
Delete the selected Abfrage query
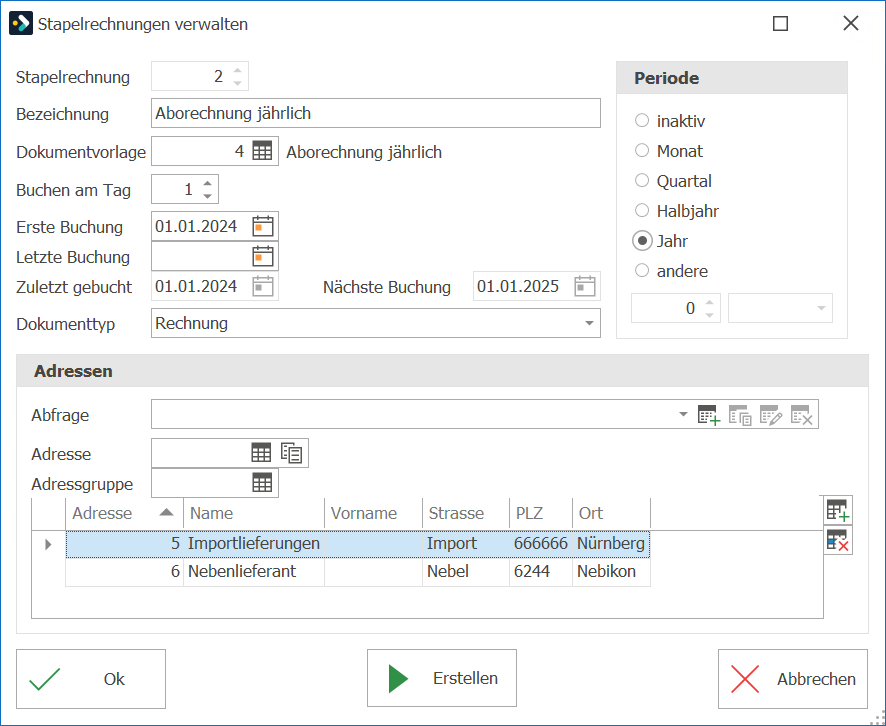tap(801, 415)
